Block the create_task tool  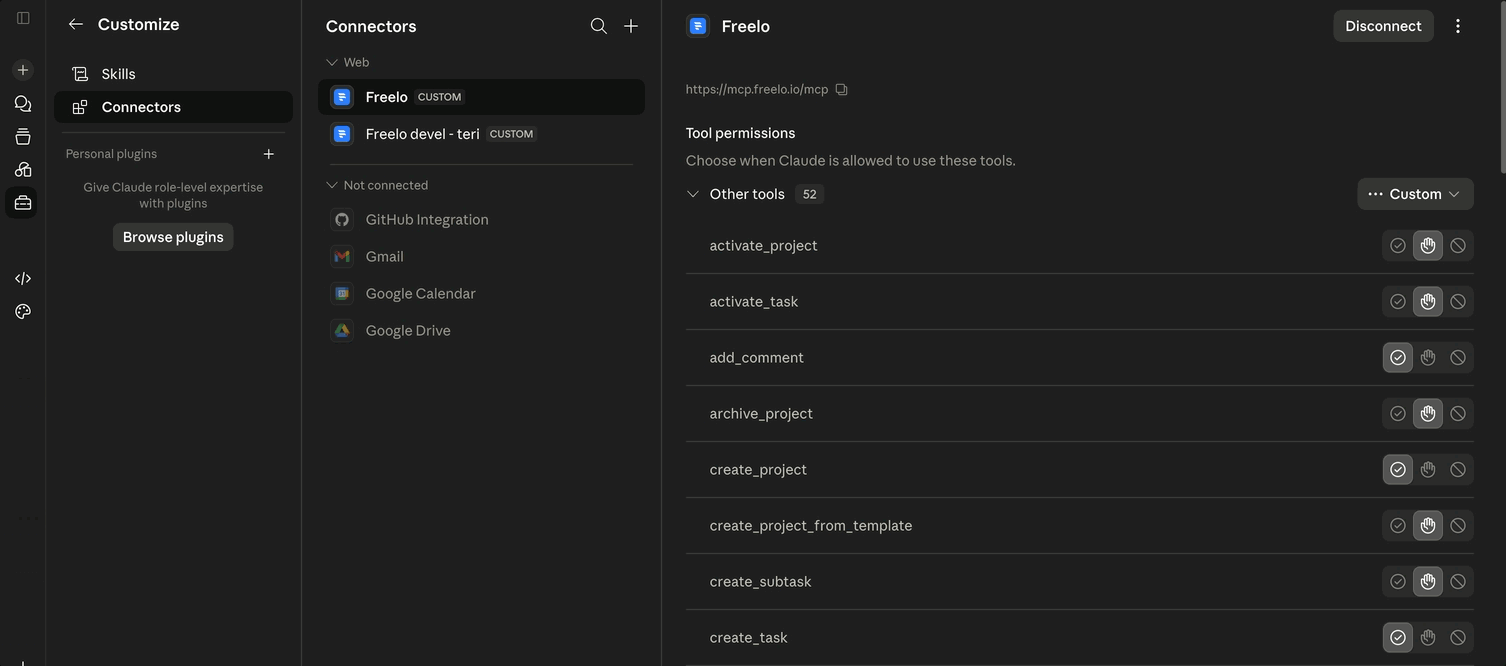point(1458,638)
